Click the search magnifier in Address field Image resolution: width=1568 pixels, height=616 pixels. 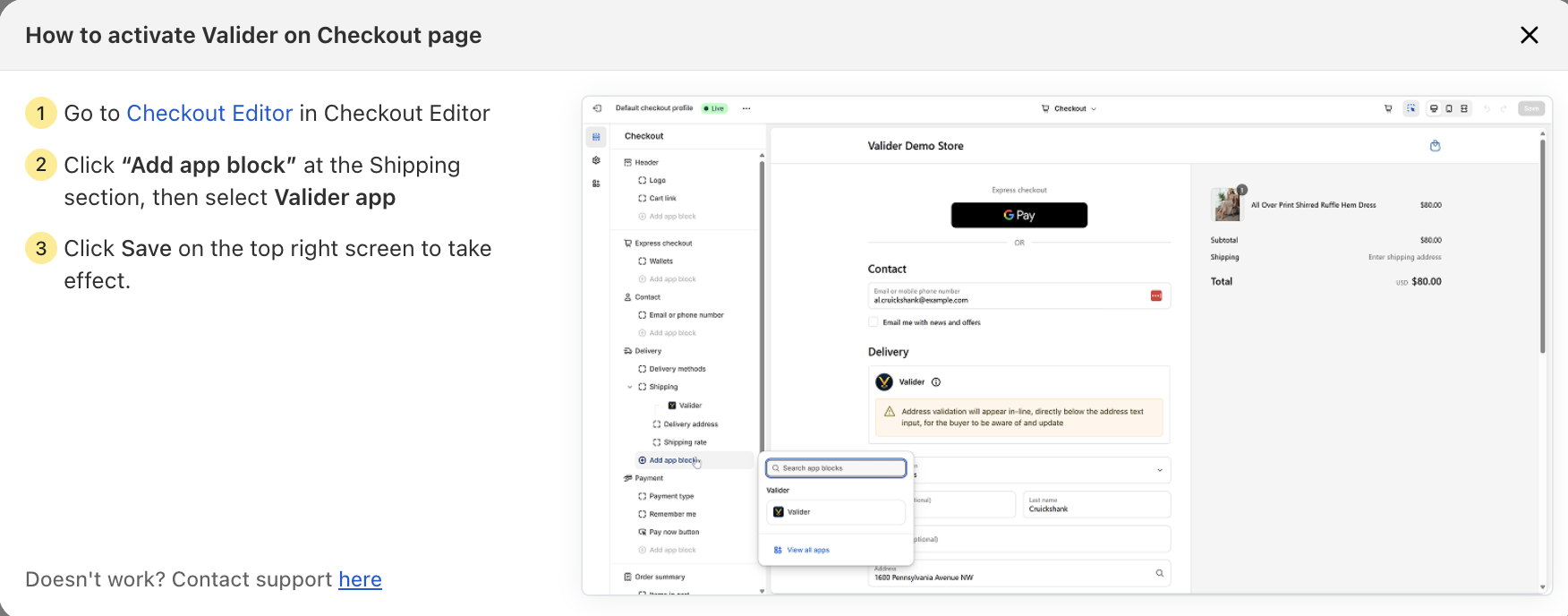1159,573
